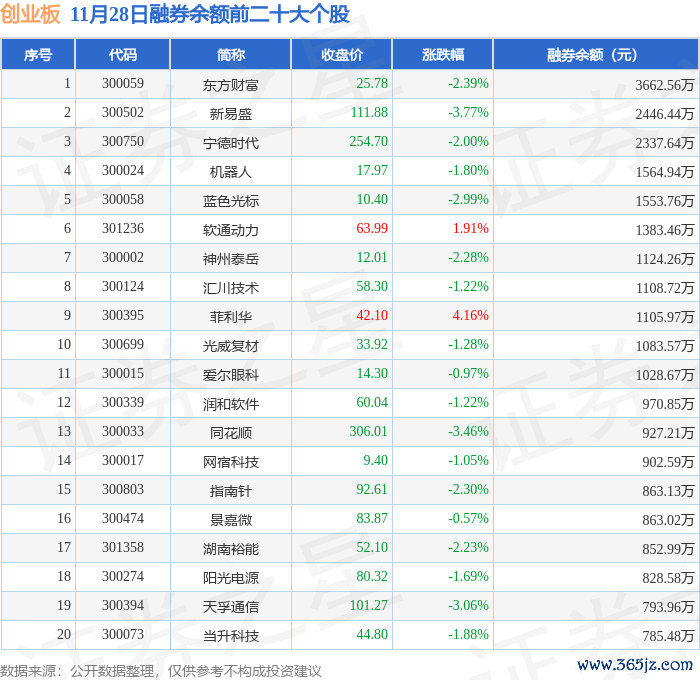Click the 数据来源 disclaimer footer text

[161, 671]
